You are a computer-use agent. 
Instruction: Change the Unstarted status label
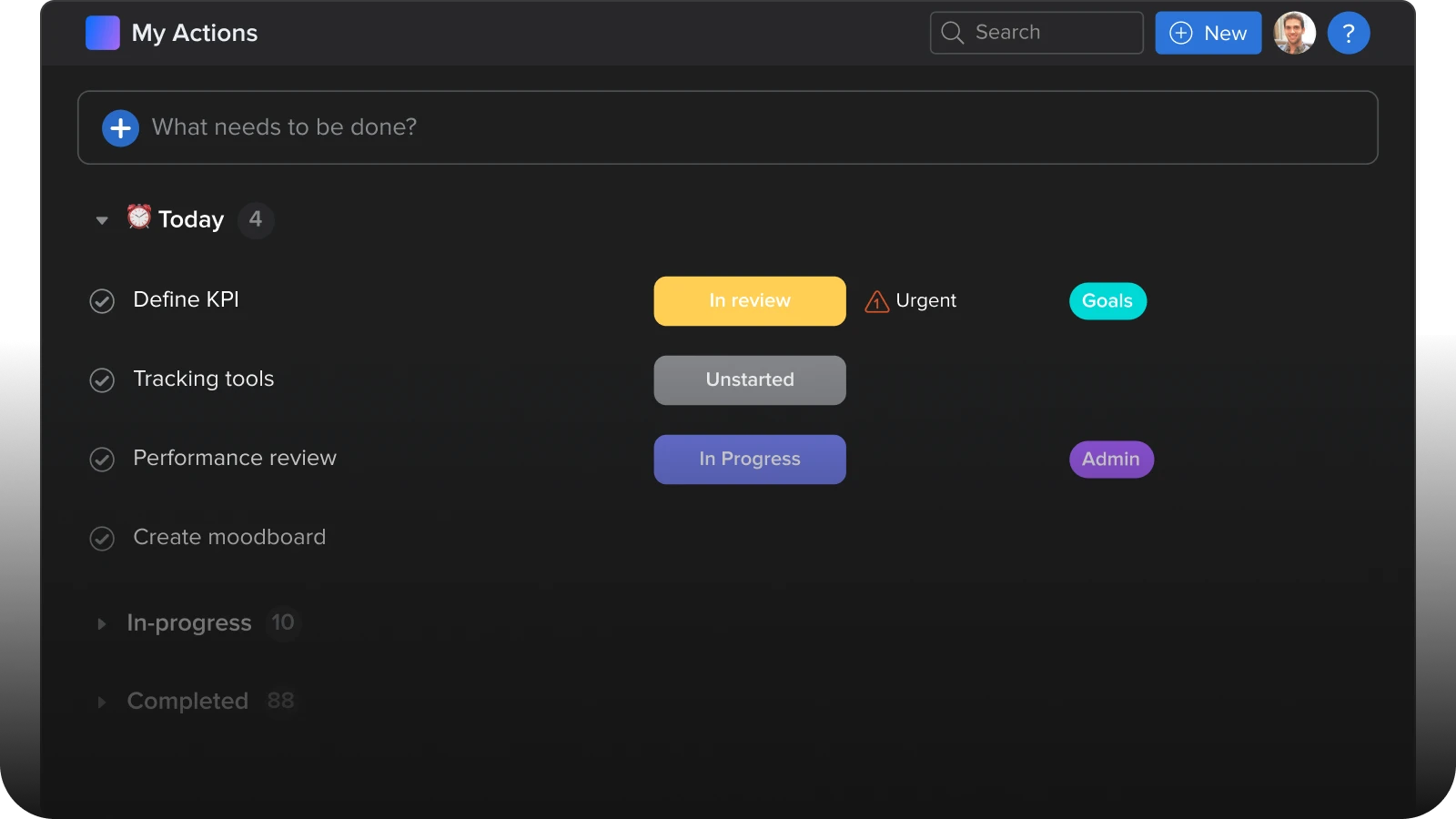[749, 380]
